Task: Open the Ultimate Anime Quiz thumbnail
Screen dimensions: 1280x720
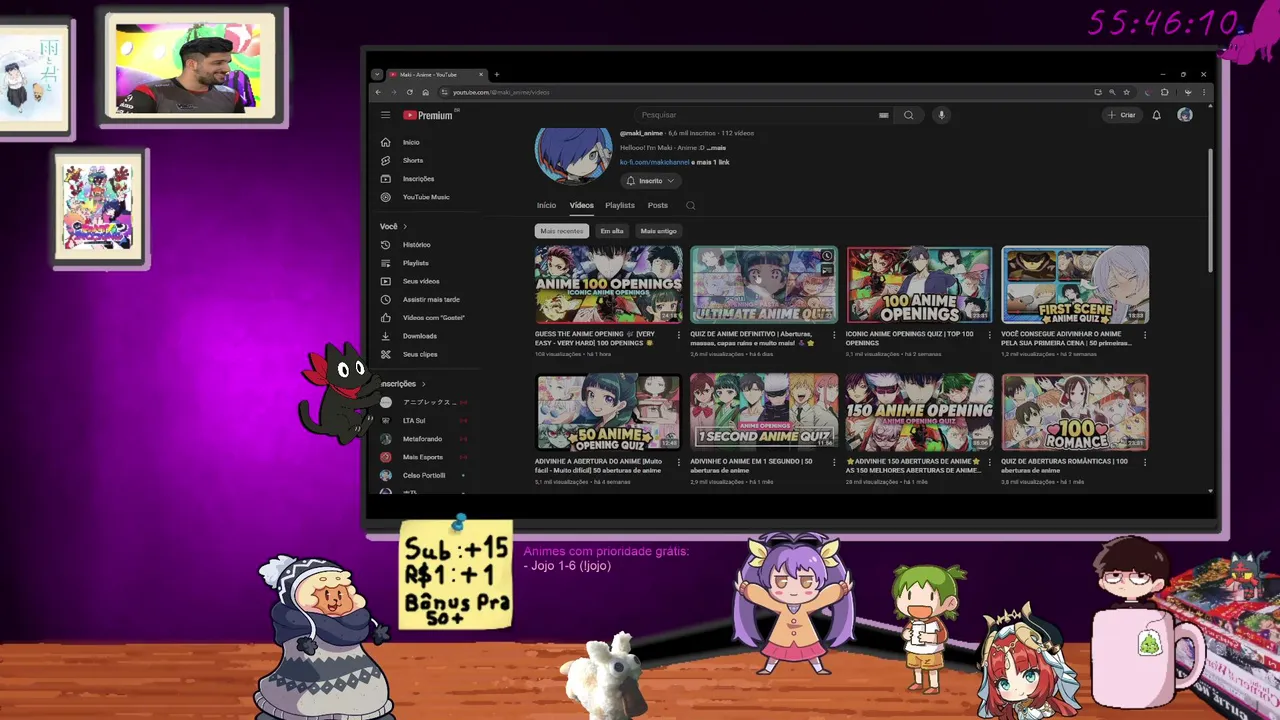Action: (x=764, y=285)
